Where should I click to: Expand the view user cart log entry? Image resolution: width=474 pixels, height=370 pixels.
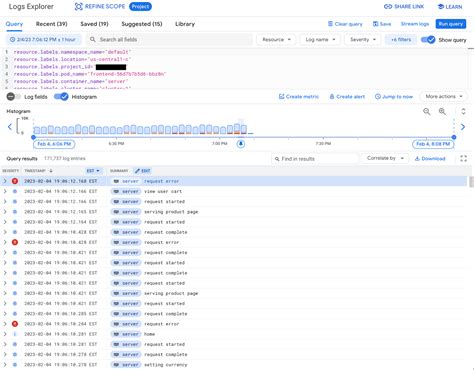click(5, 192)
